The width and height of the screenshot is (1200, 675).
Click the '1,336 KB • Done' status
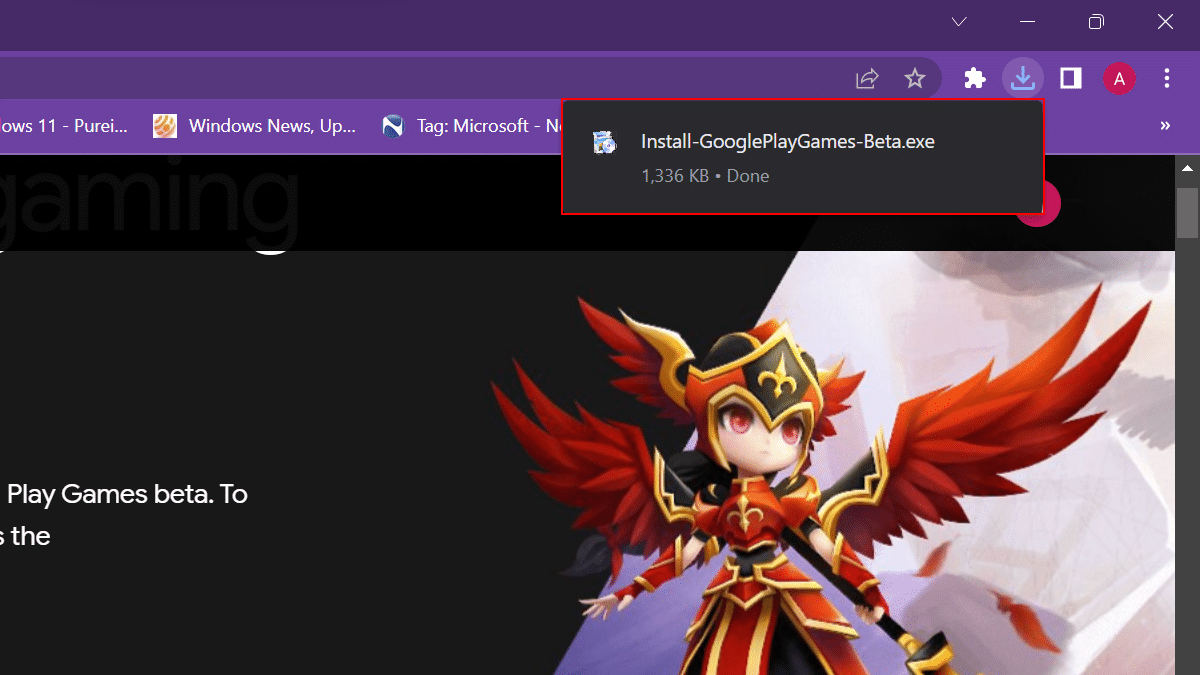(705, 176)
